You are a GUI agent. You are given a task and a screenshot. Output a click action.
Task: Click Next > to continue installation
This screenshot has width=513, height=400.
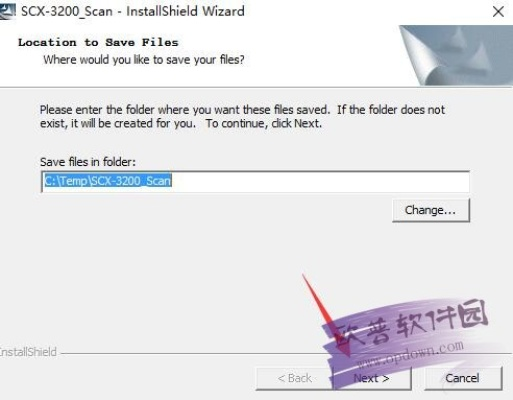click(x=371, y=379)
